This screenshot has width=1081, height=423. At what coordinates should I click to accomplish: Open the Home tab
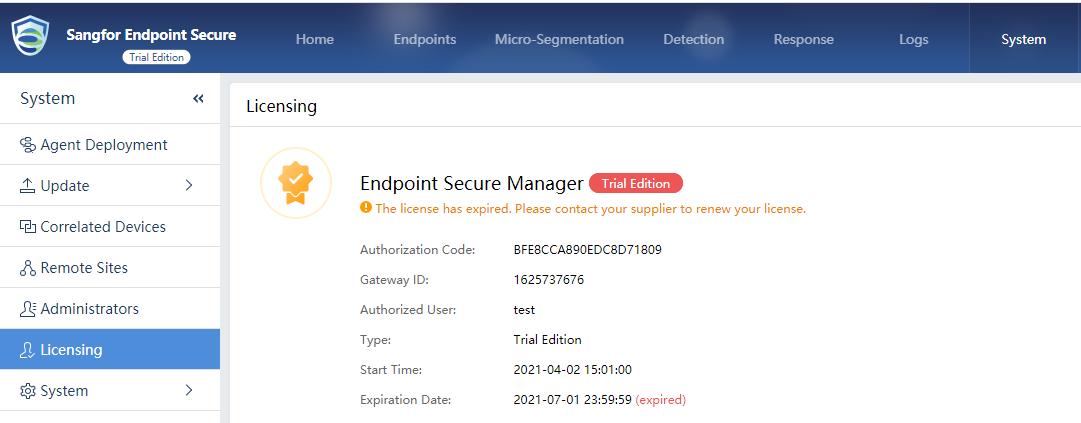(315, 39)
